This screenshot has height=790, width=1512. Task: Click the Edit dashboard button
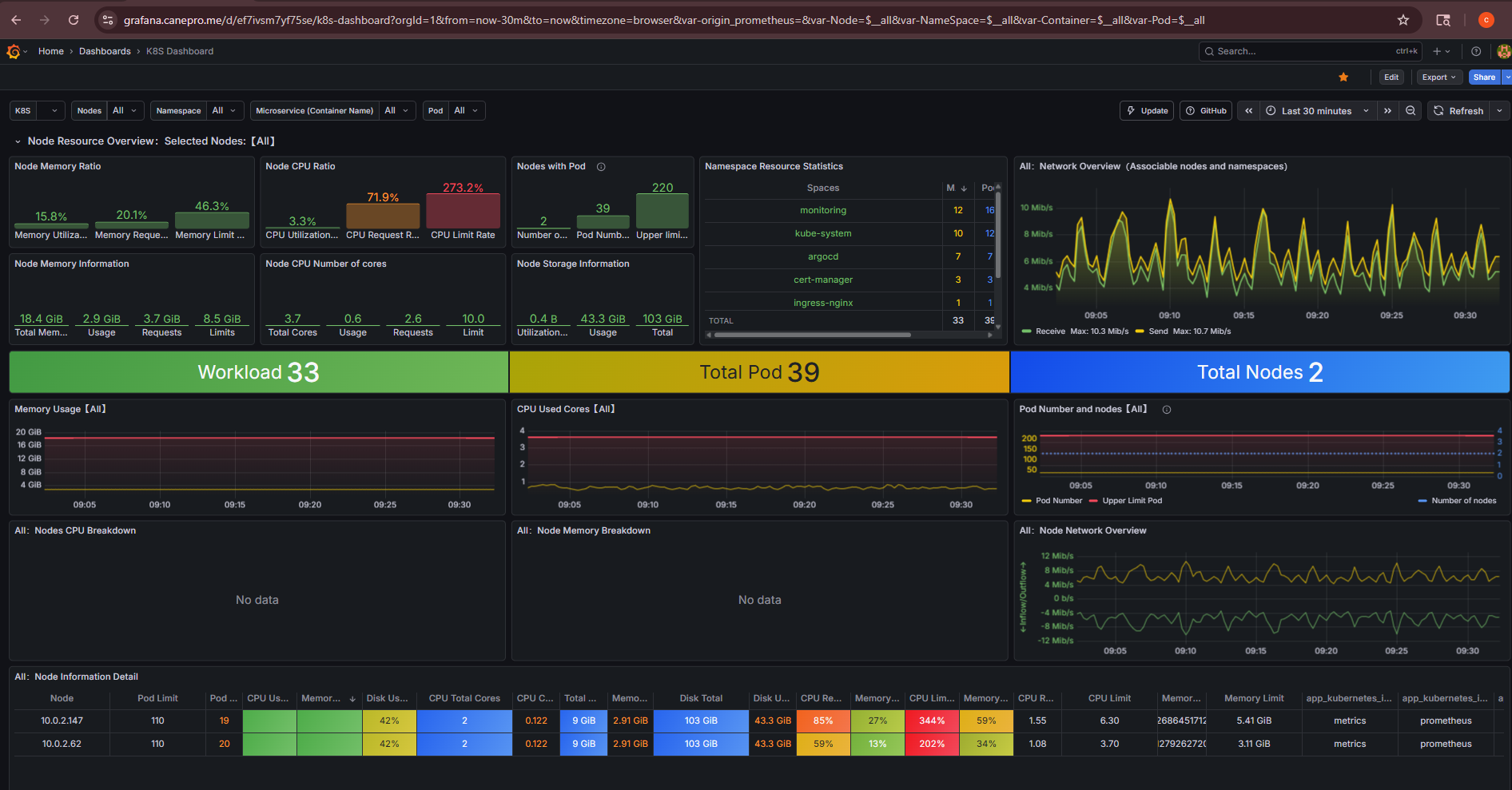coord(1391,77)
